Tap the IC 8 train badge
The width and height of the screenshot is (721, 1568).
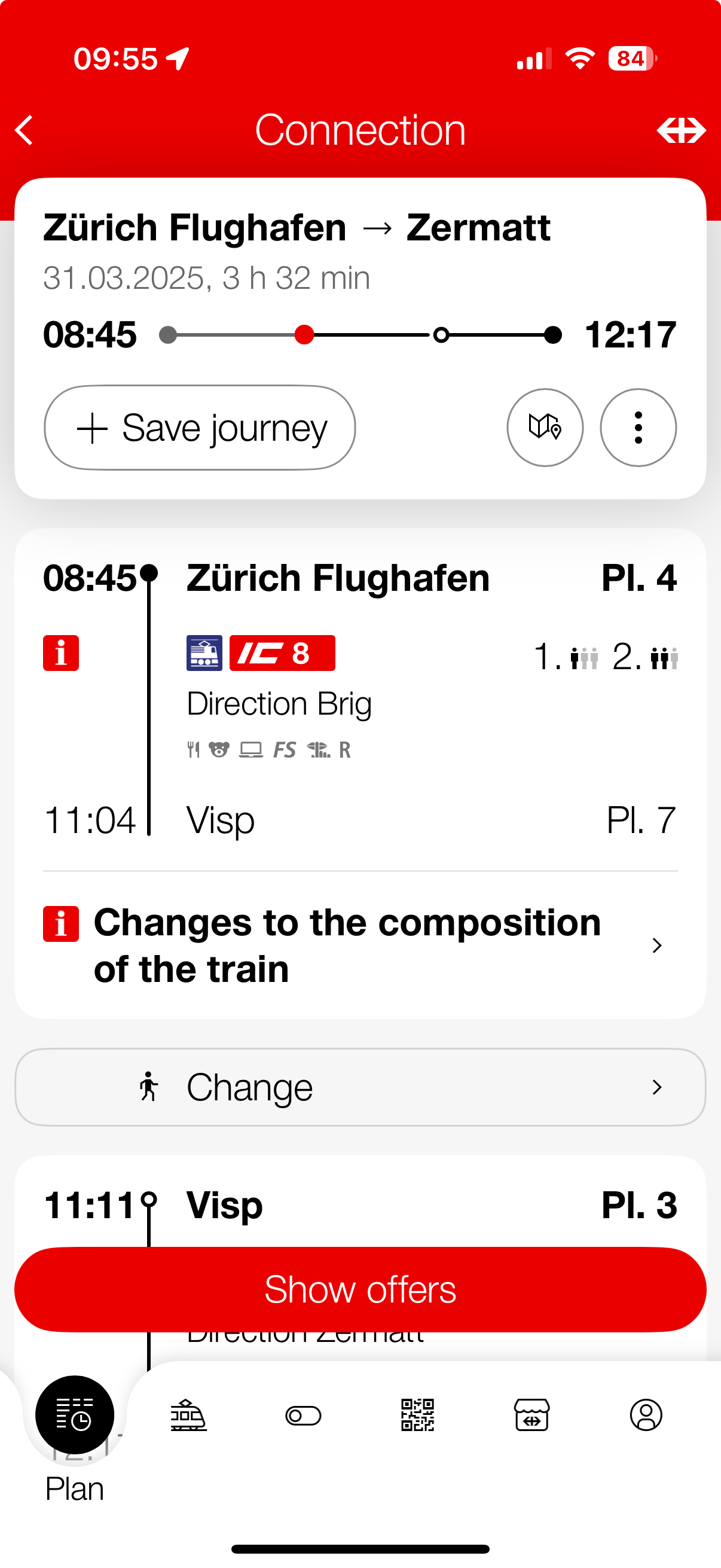282,653
